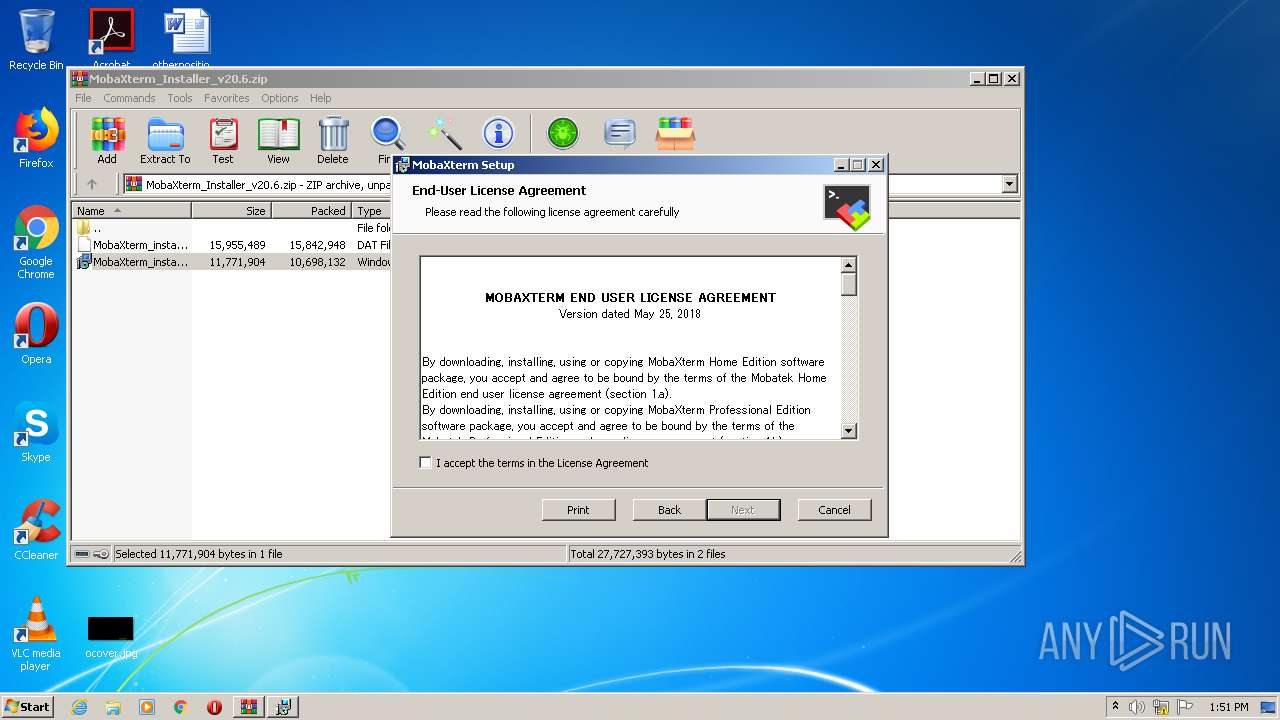Open the Commands menu
This screenshot has height=720, width=1280.
point(129,98)
